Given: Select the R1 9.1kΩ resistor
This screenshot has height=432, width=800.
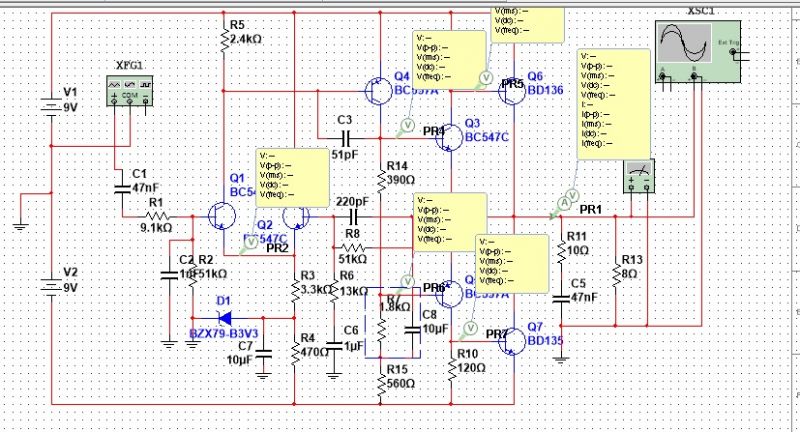Looking at the screenshot, I should 158,215.
